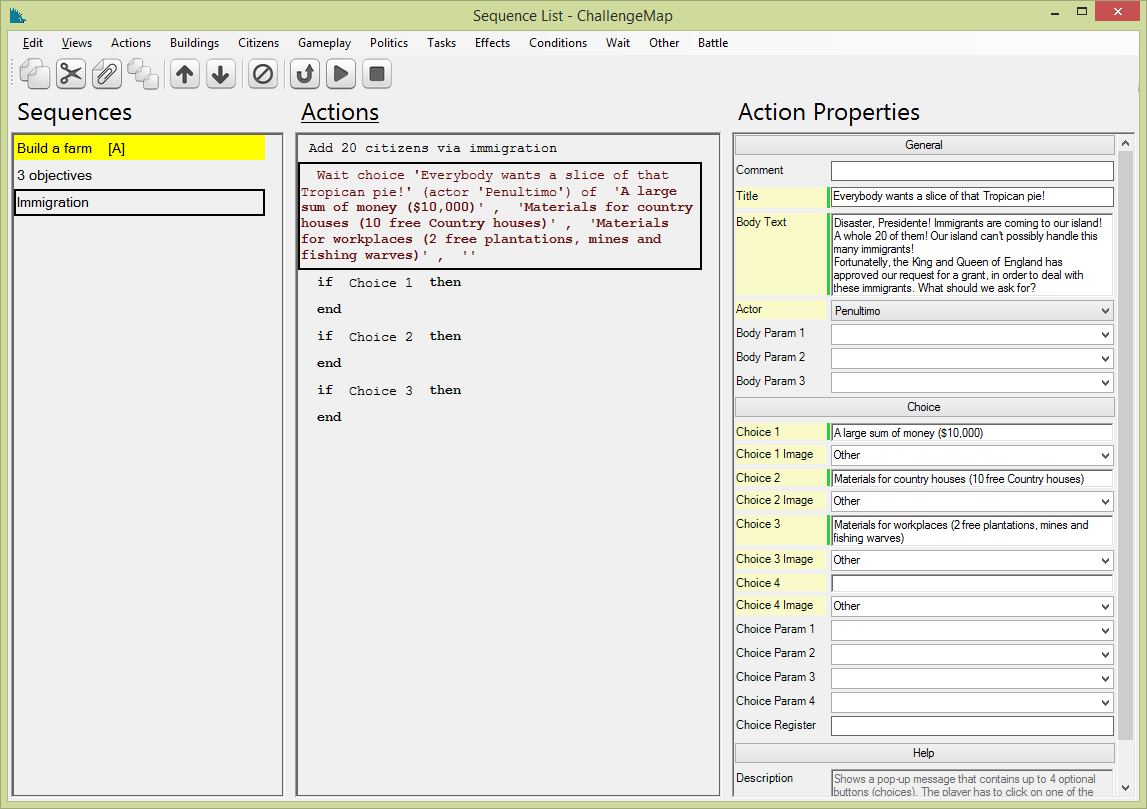Image resolution: width=1147 pixels, height=809 pixels.
Task: Click the Copy icon in the toolbar
Action: point(35,74)
